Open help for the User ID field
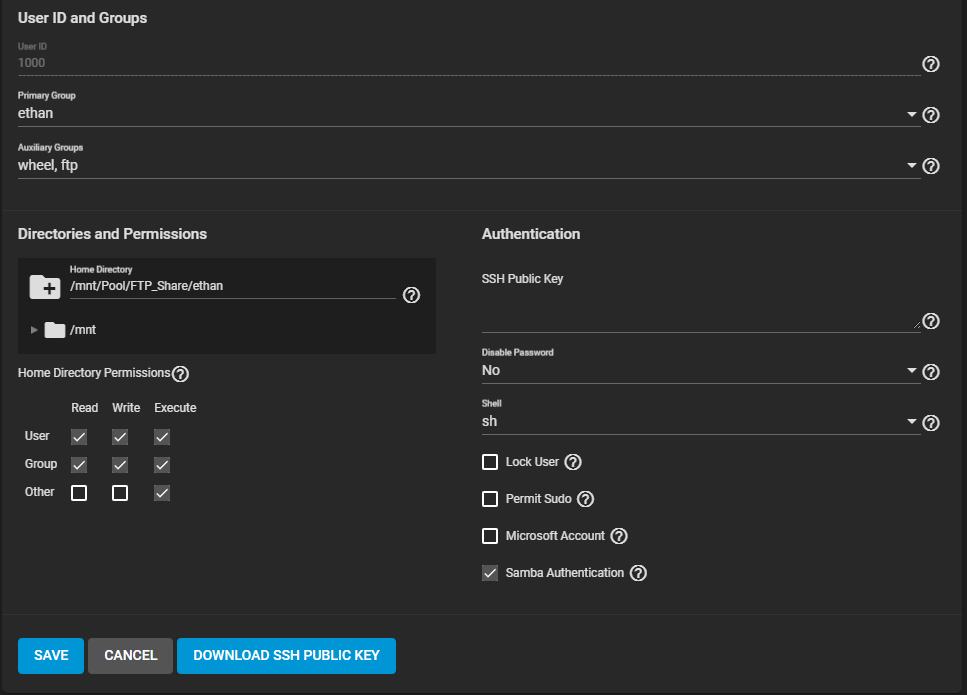This screenshot has width=967, height=695. tap(931, 64)
